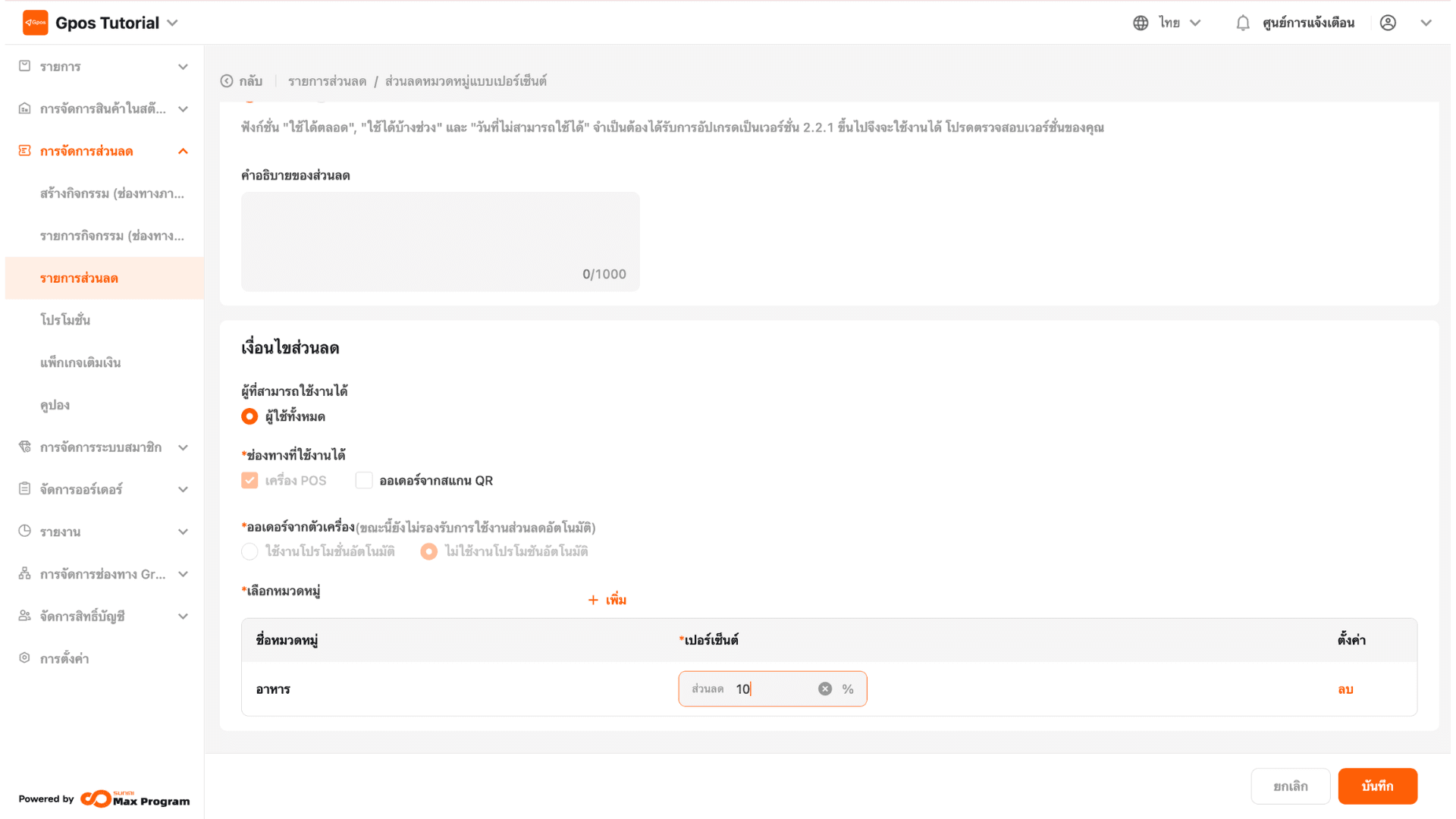Open the Gpos Tutorial store dropdown
The width and height of the screenshot is (1456, 819).
(173, 23)
